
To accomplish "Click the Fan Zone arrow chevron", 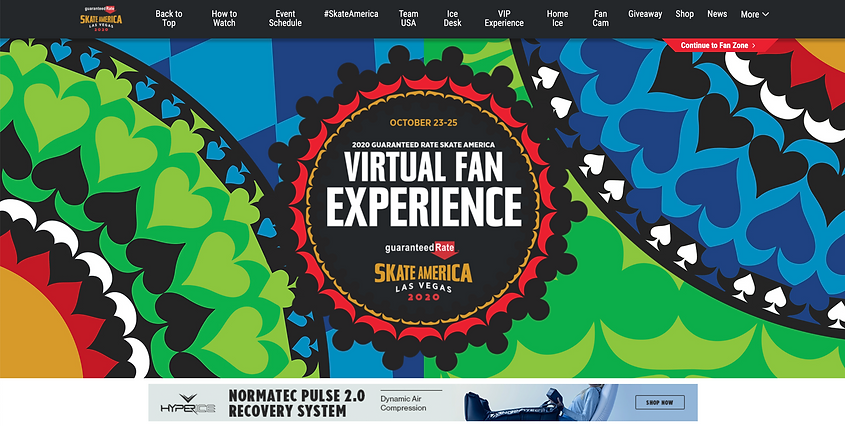I will point(753,46).
